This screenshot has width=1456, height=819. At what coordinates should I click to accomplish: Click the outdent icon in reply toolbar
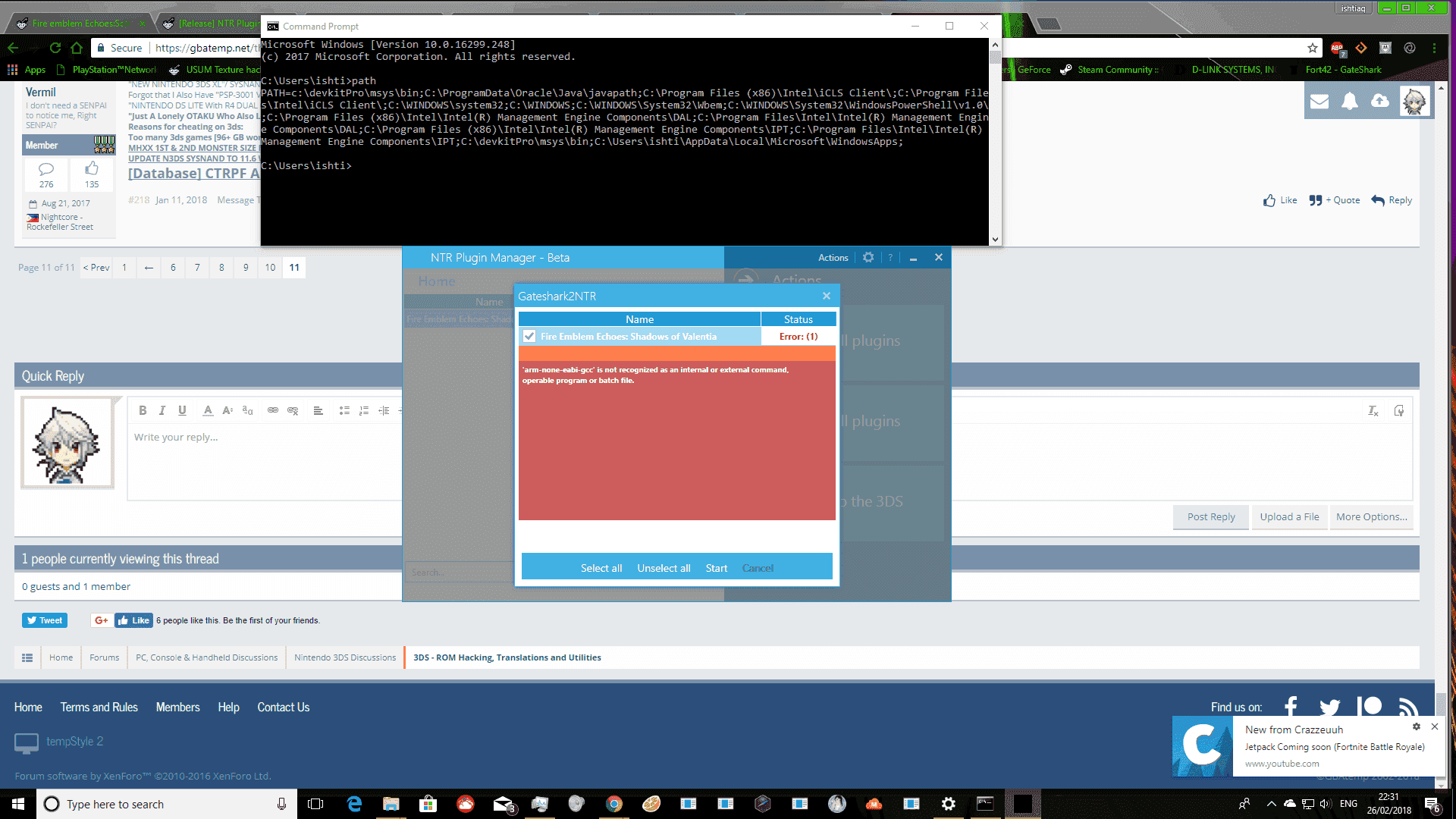(x=384, y=410)
